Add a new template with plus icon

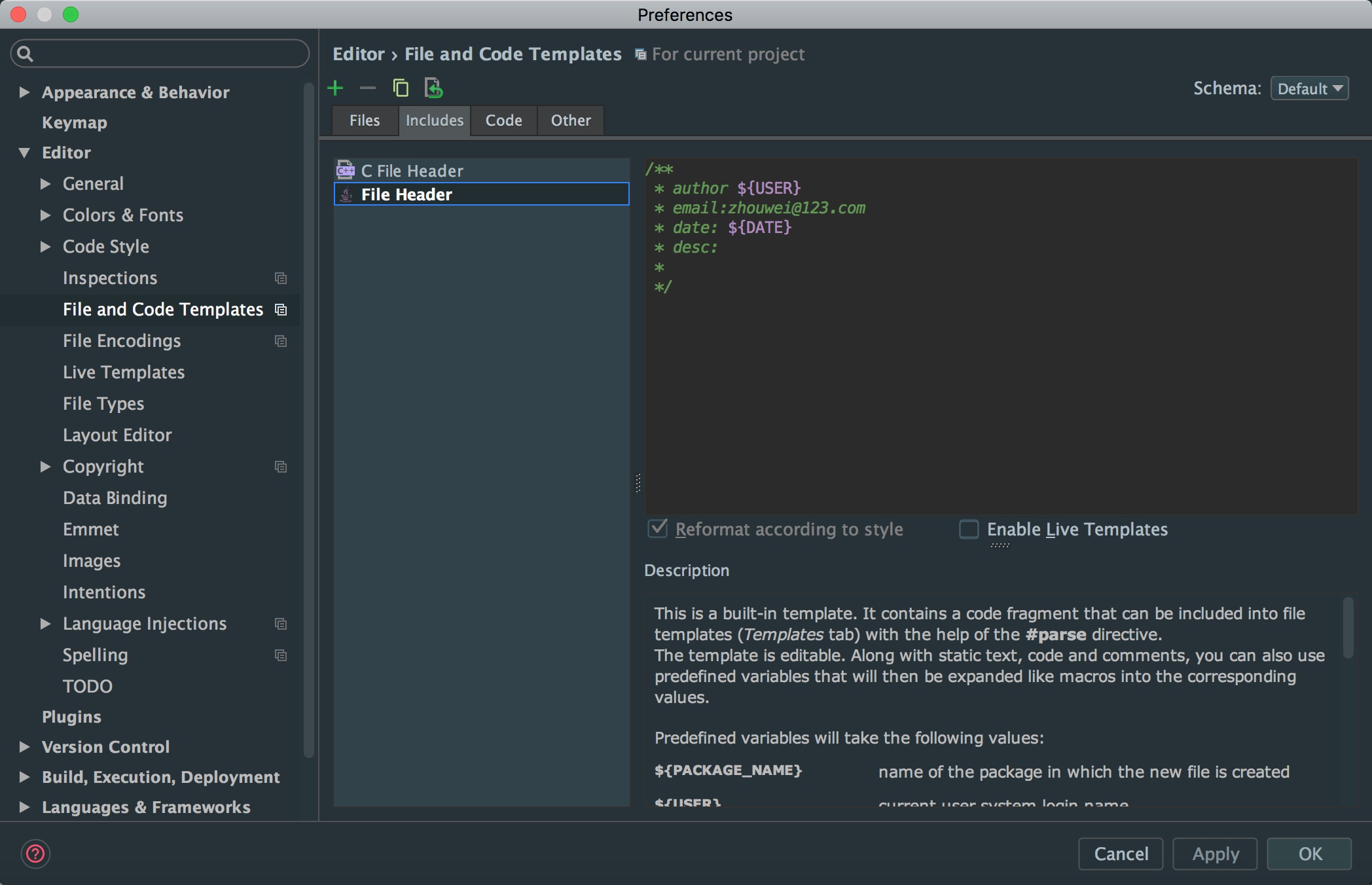click(x=335, y=88)
